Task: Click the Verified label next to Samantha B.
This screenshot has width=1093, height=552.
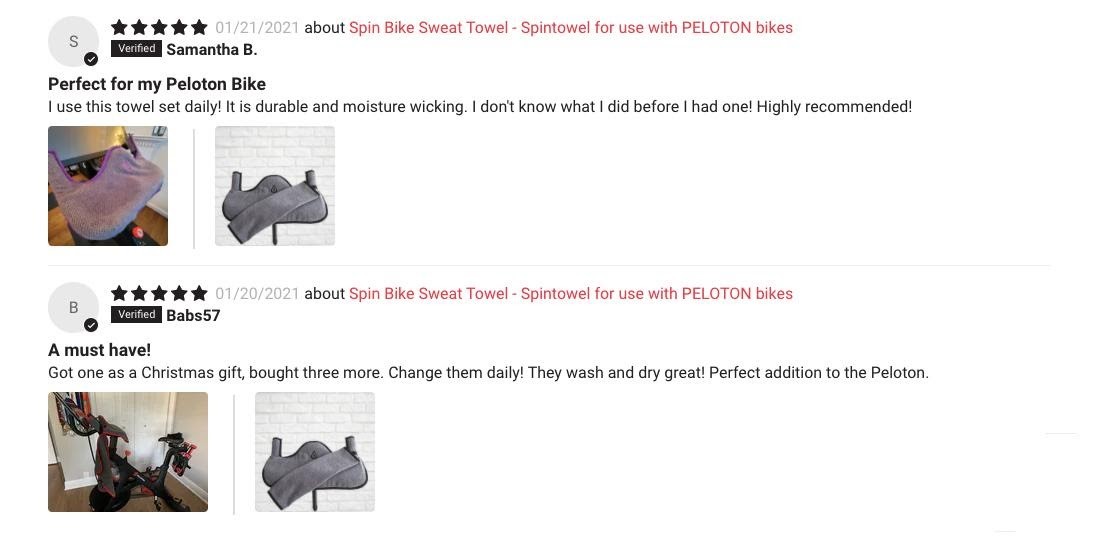Action: (x=137, y=49)
